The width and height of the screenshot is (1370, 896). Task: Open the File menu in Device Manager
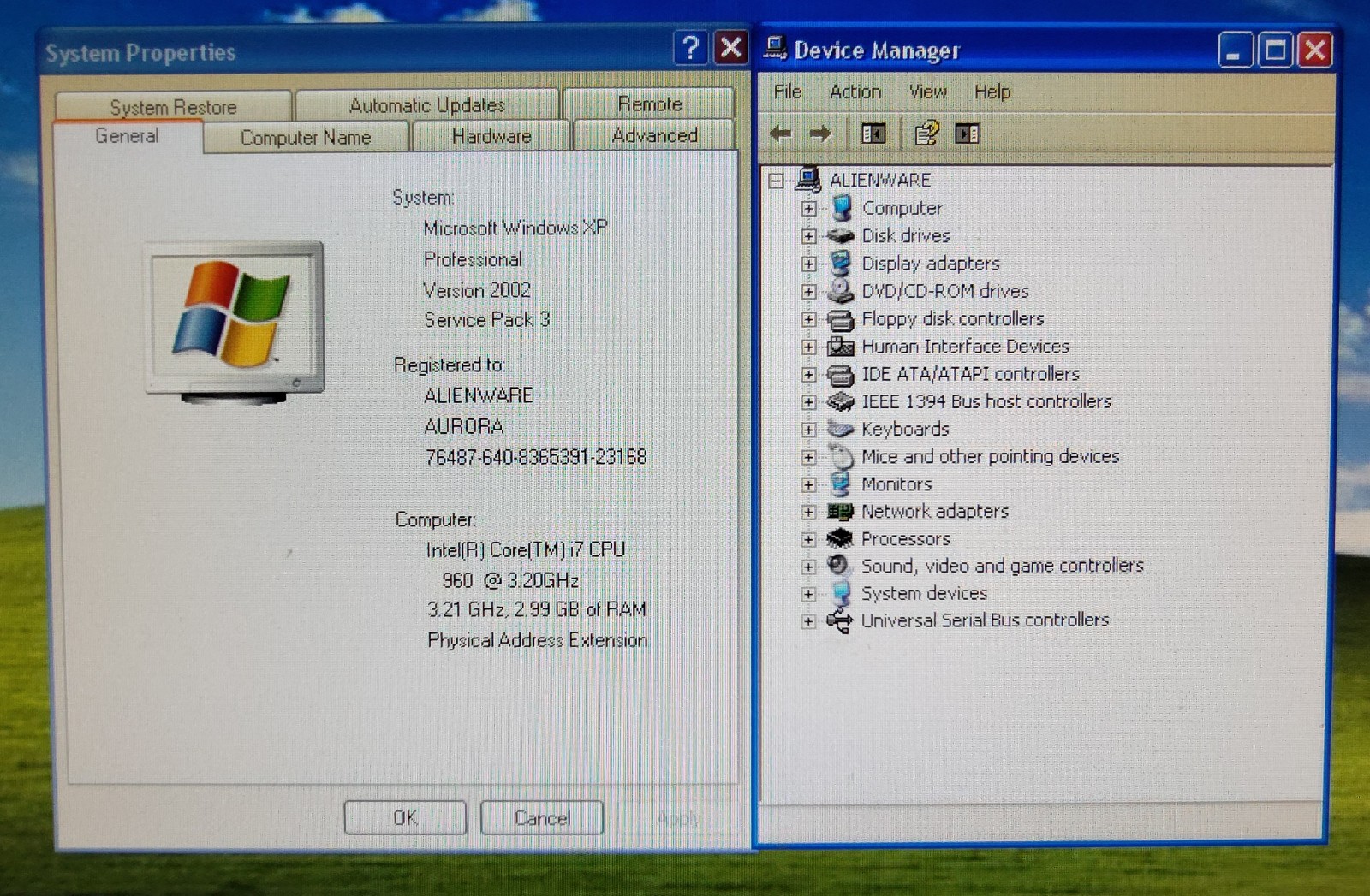click(x=787, y=92)
